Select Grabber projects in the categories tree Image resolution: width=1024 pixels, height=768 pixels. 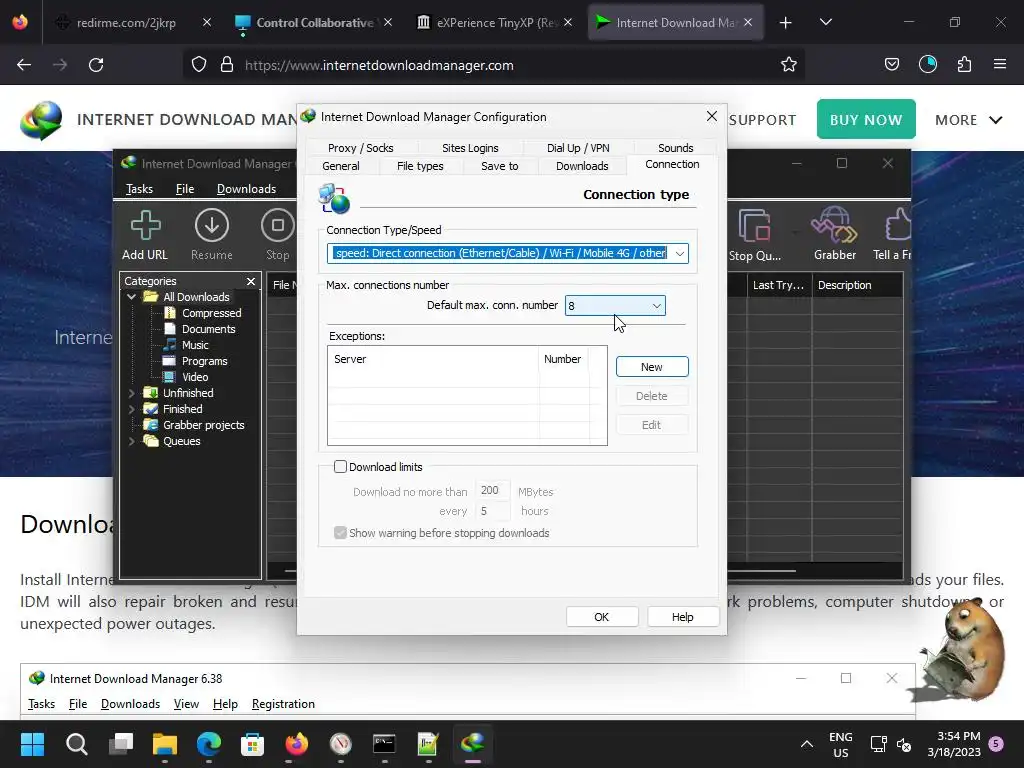(203, 425)
